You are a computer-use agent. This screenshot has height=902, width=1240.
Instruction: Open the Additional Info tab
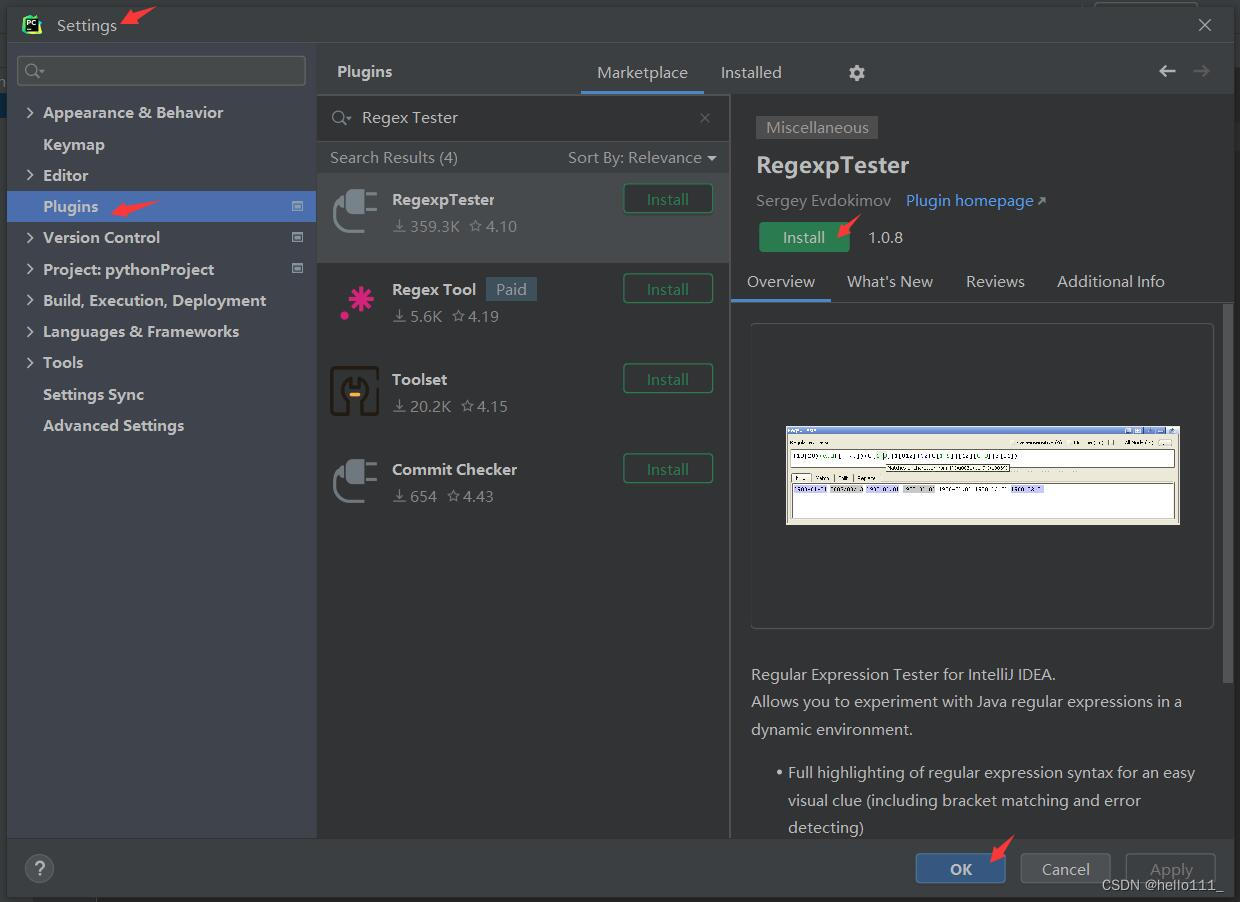[x=1111, y=282]
